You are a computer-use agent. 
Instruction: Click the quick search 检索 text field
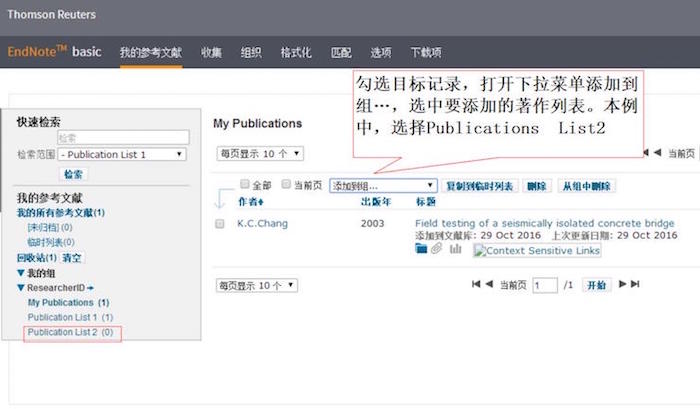122,138
